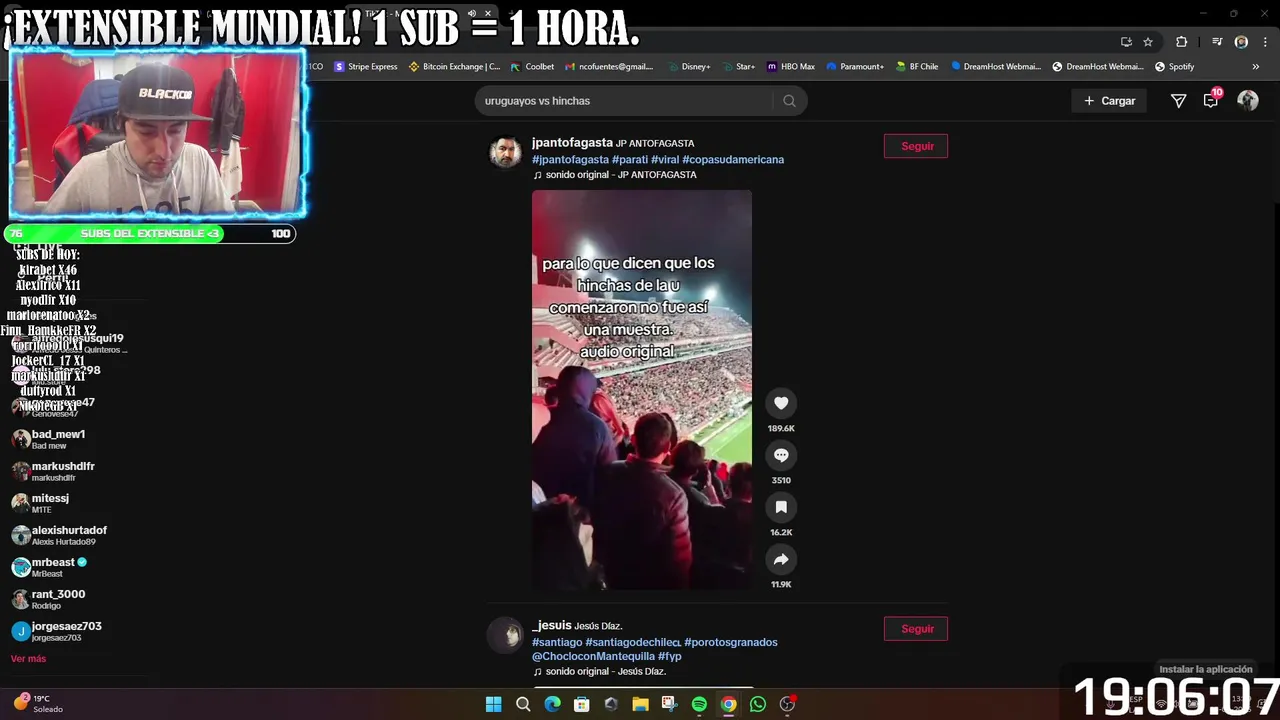Open mitessj account in sidebar

tap(50, 503)
